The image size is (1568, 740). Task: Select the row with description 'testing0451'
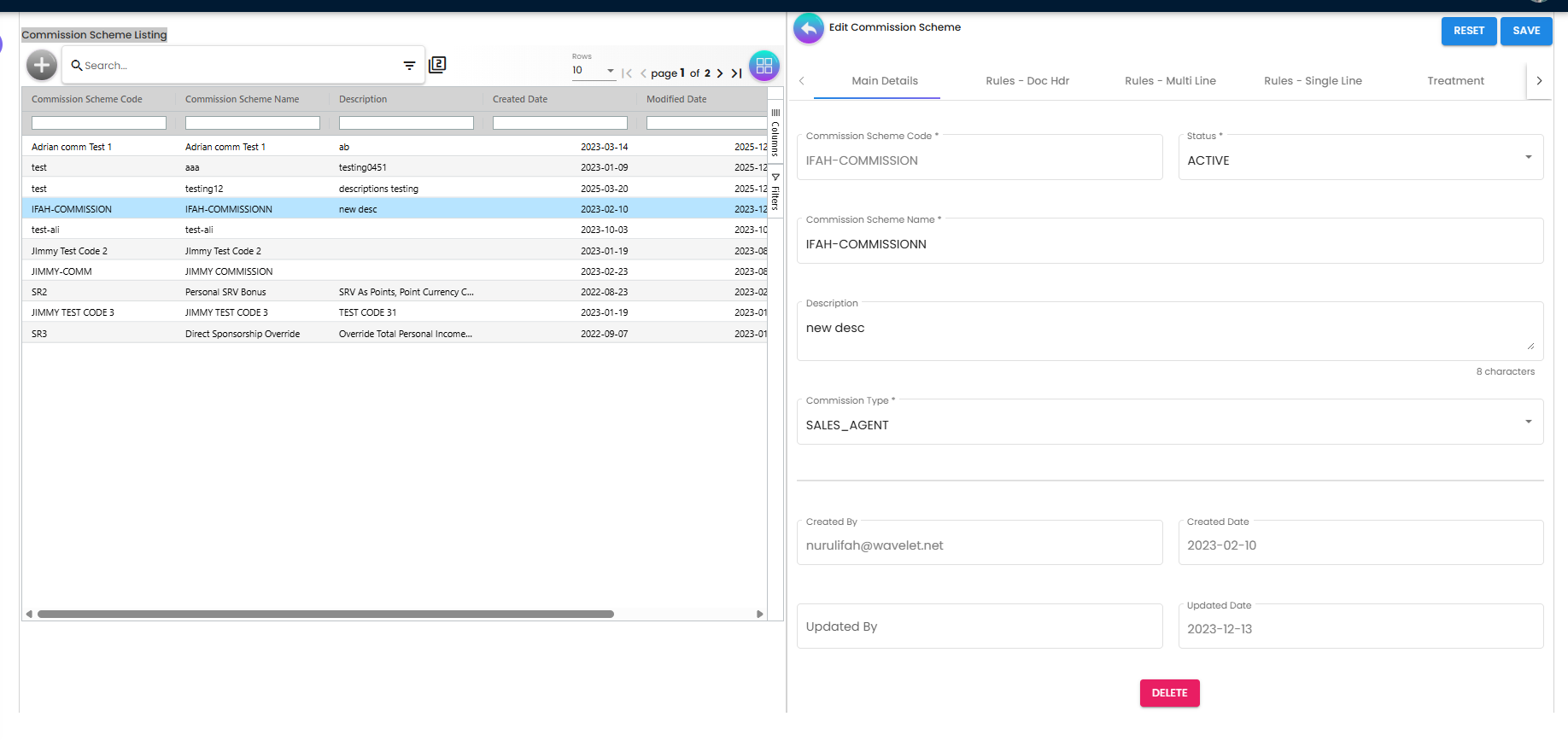pos(395,167)
